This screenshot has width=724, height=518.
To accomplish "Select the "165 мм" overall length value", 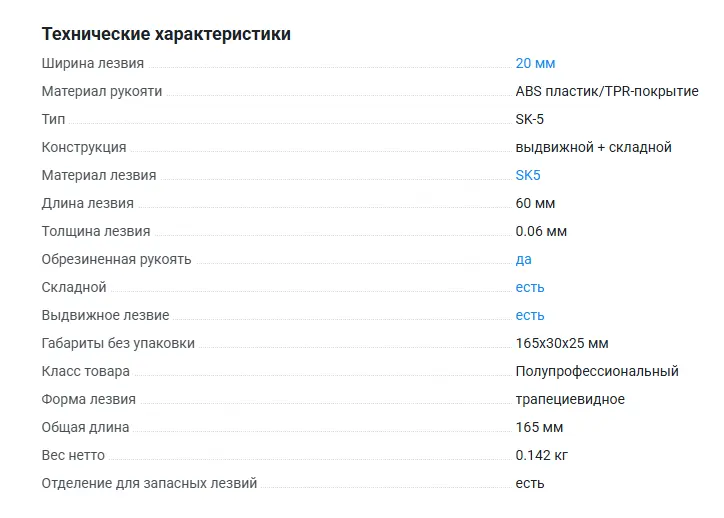I will tap(539, 427).
